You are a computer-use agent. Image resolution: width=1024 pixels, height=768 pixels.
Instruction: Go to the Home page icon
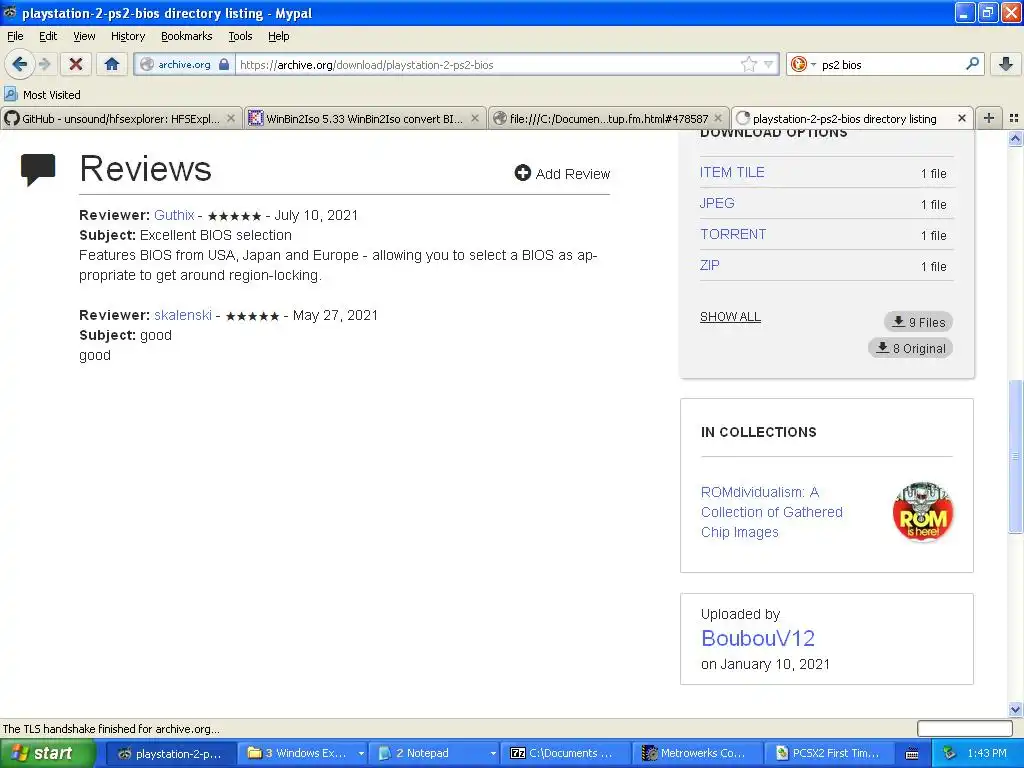tap(112, 64)
